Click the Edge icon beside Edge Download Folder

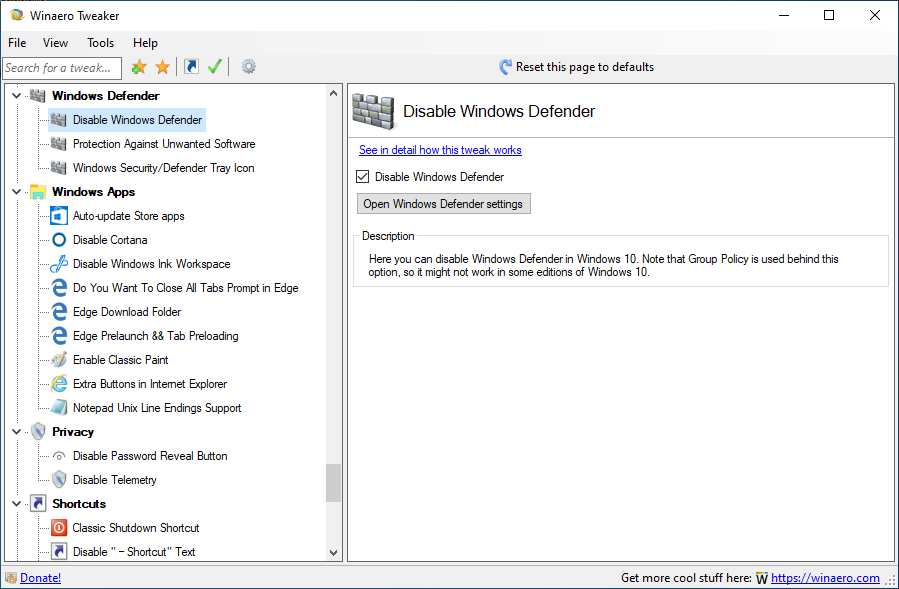pyautogui.click(x=59, y=311)
